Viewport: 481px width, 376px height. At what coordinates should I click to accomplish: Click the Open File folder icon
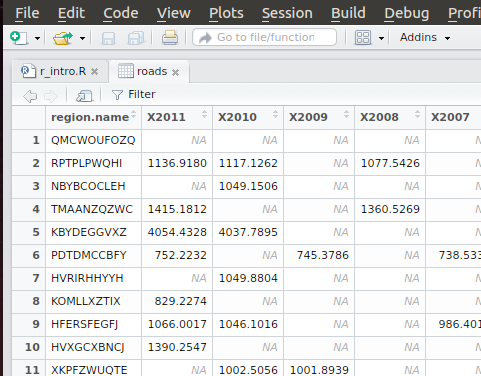pos(63,38)
